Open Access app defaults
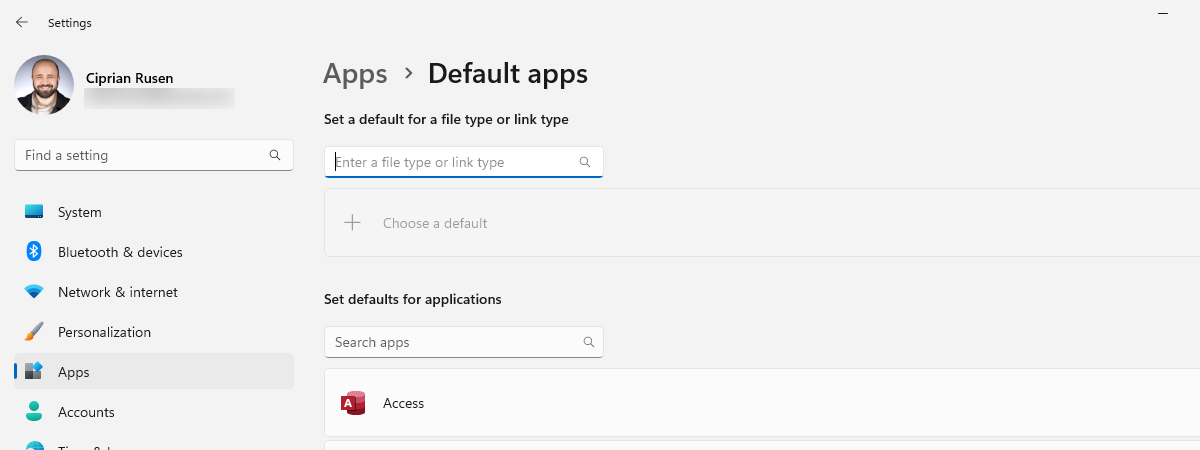This screenshot has width=1200, height=450. (762, 403)
